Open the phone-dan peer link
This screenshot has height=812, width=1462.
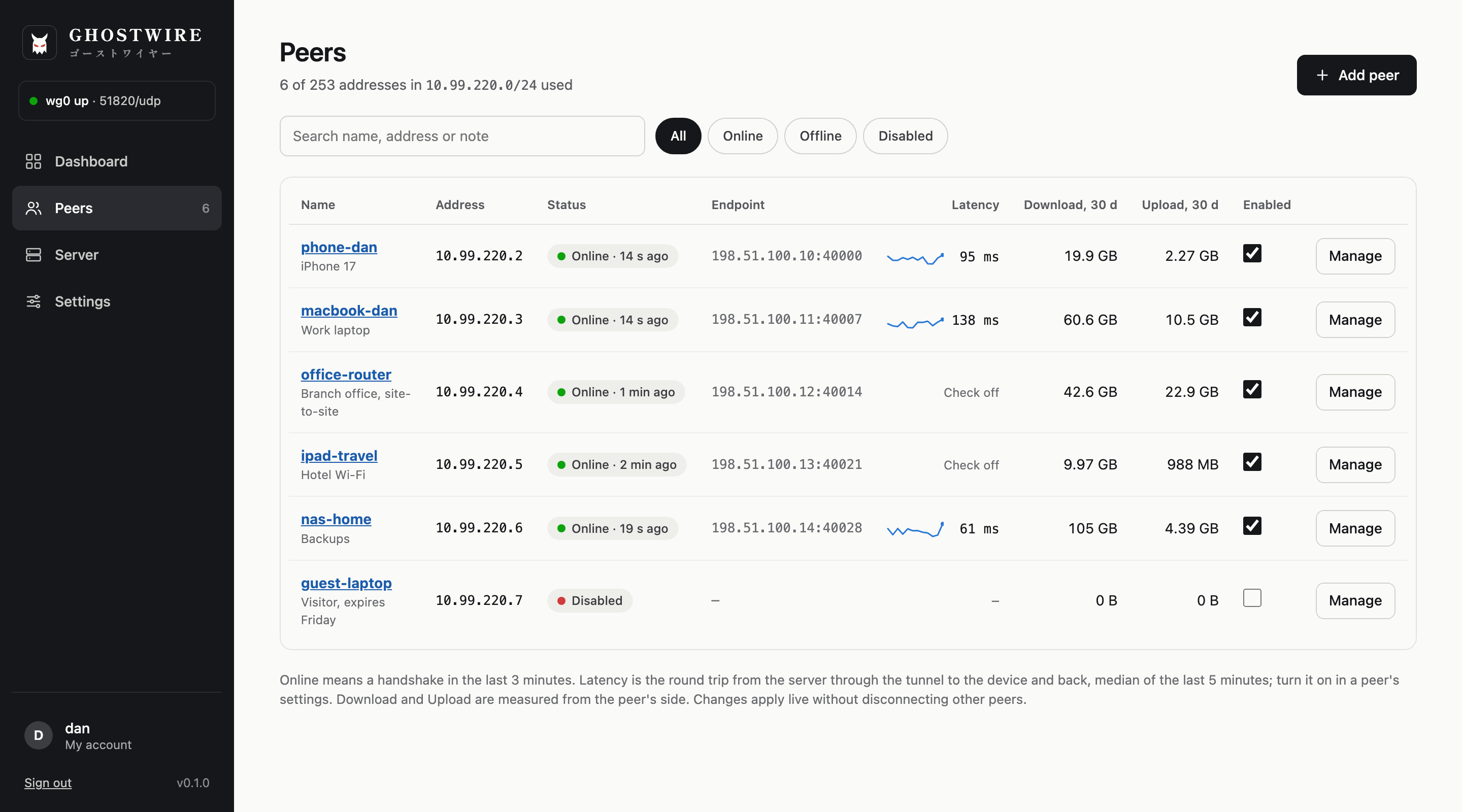tap(339, 247)
